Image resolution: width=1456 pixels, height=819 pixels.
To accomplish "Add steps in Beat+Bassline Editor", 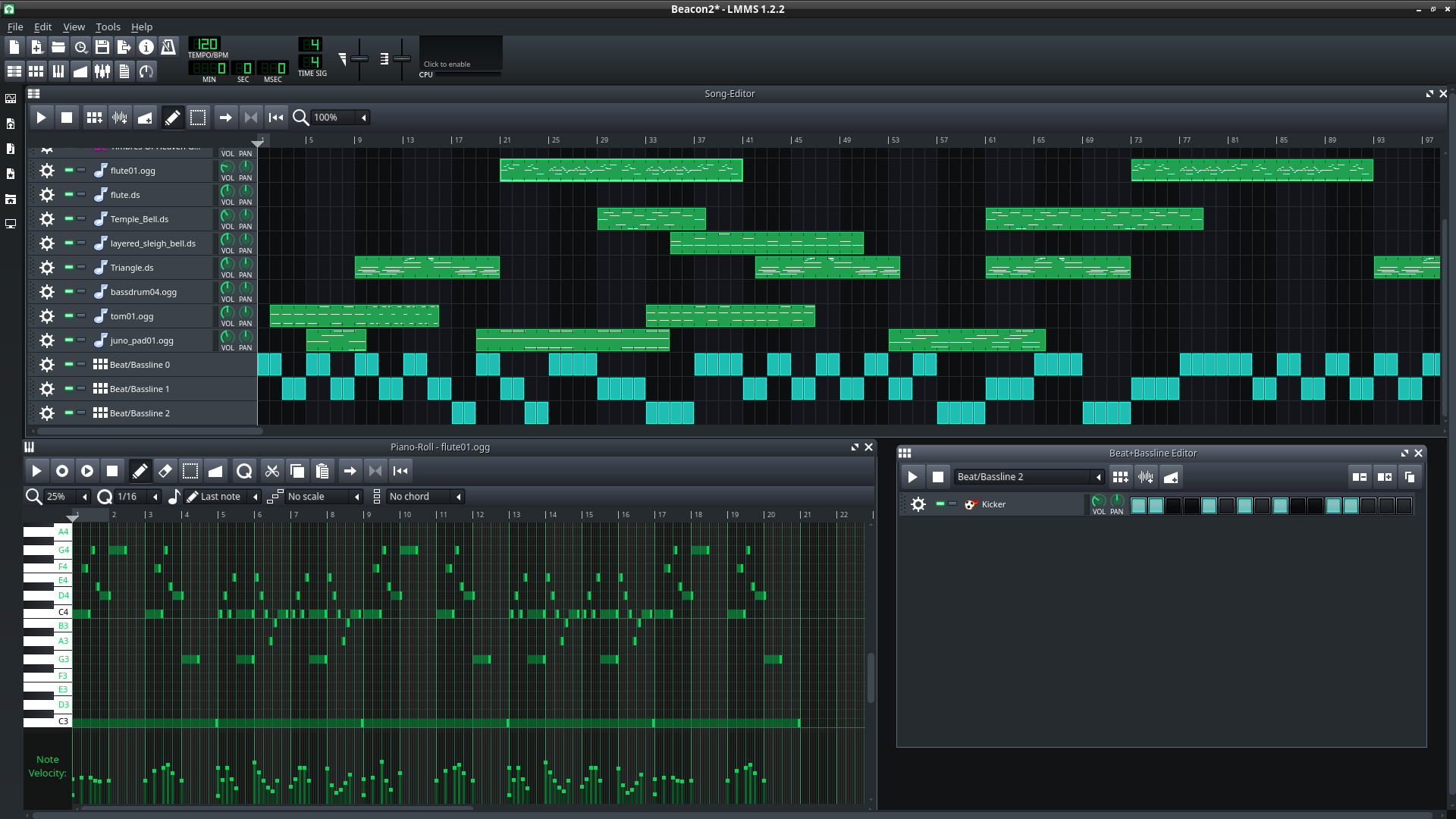I will coord(1385,477).
